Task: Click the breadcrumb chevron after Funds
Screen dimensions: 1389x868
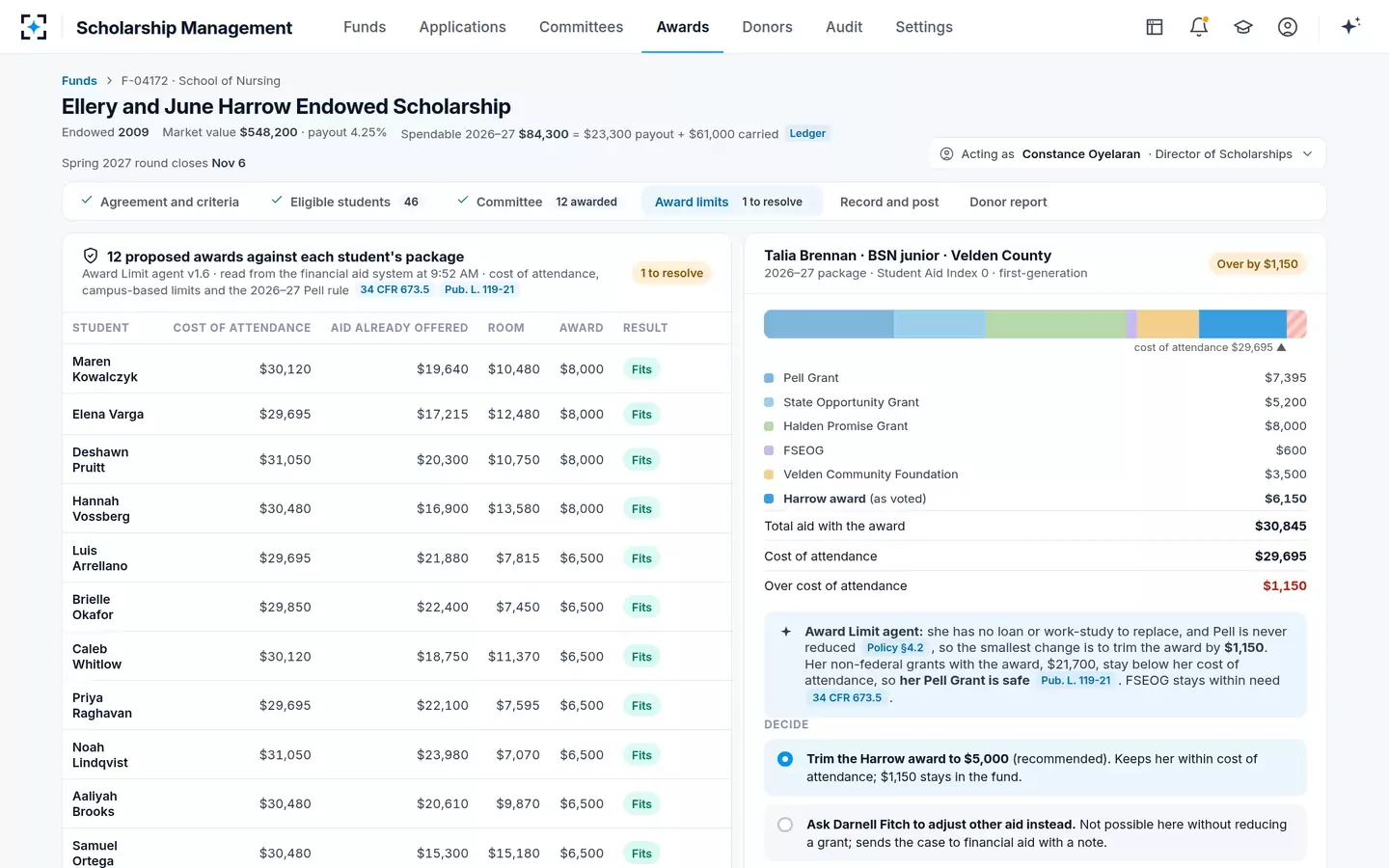Action: point(110,81)
